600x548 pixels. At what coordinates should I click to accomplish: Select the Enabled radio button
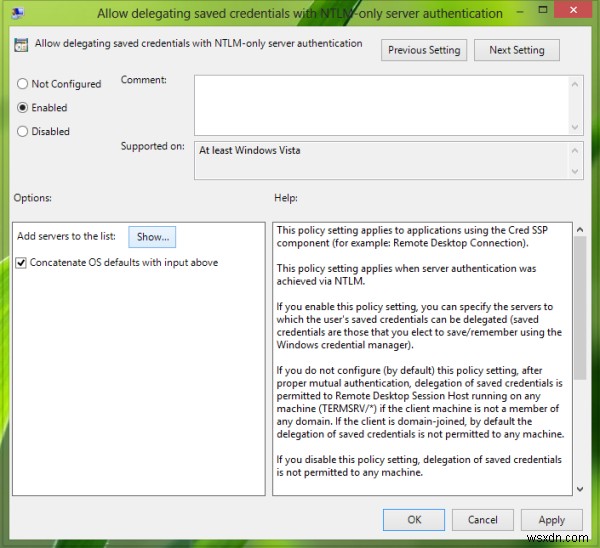[23, 108]
